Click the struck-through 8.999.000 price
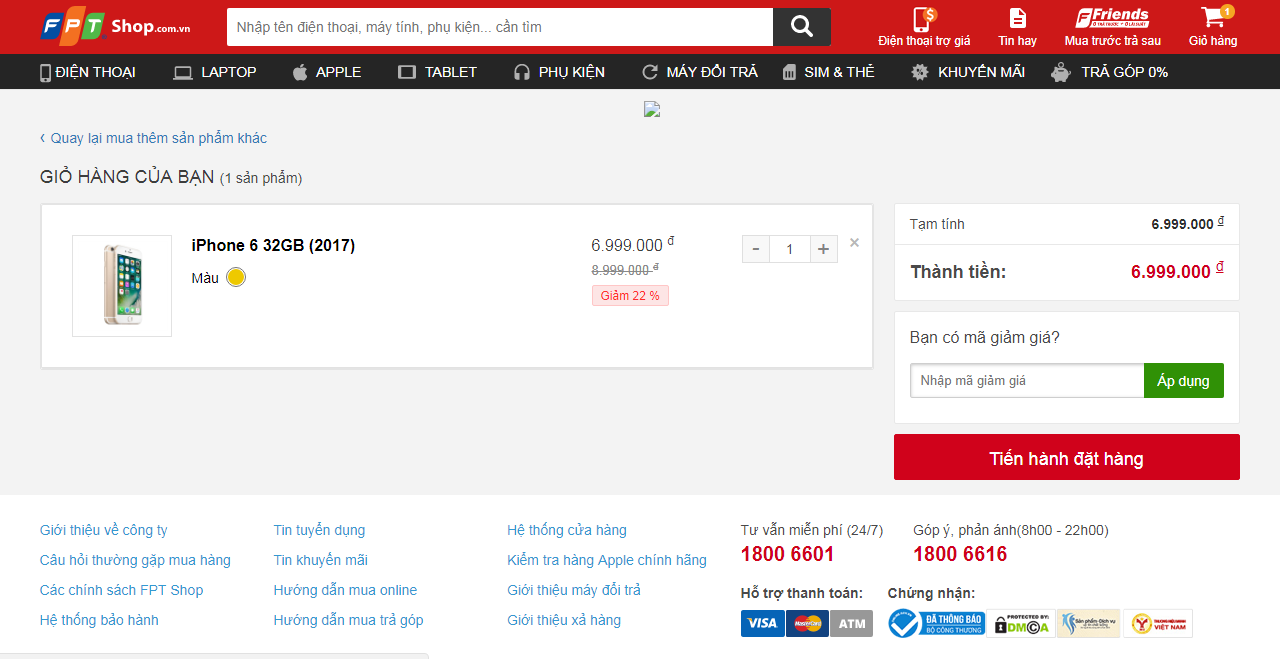 coord(625,269)
